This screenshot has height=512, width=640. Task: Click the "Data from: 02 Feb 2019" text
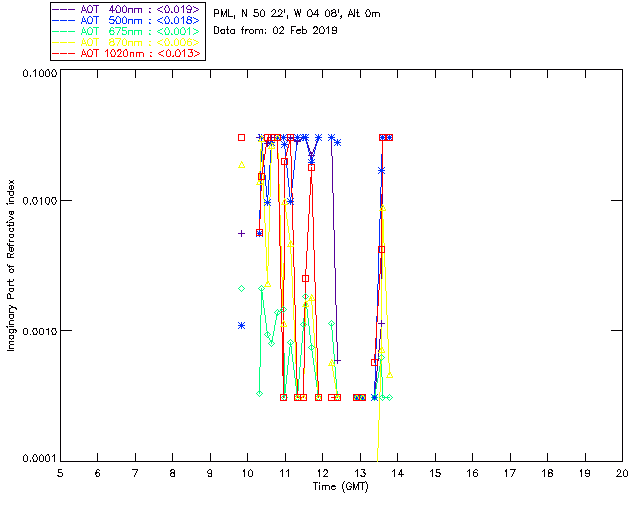coord(275,30)
